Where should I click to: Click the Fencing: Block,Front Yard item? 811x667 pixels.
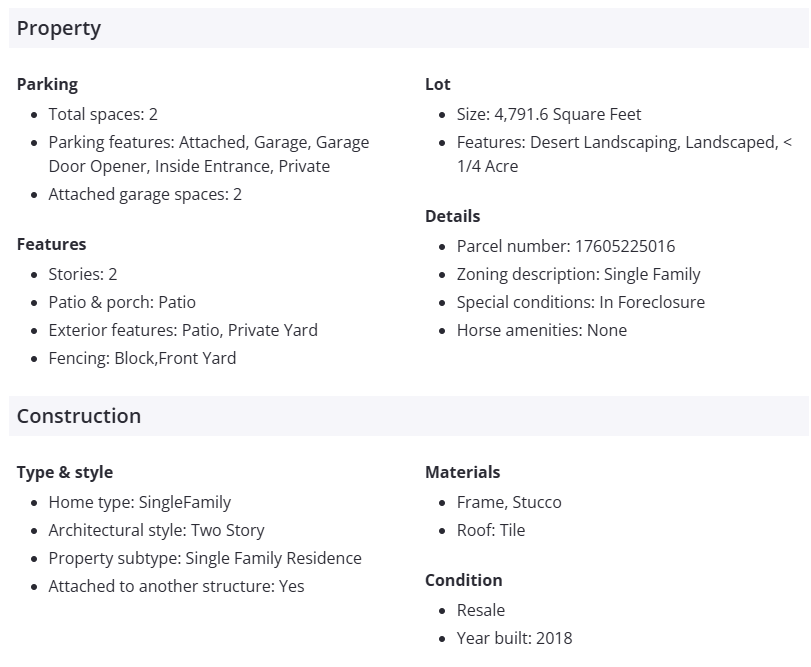[142, 358]
